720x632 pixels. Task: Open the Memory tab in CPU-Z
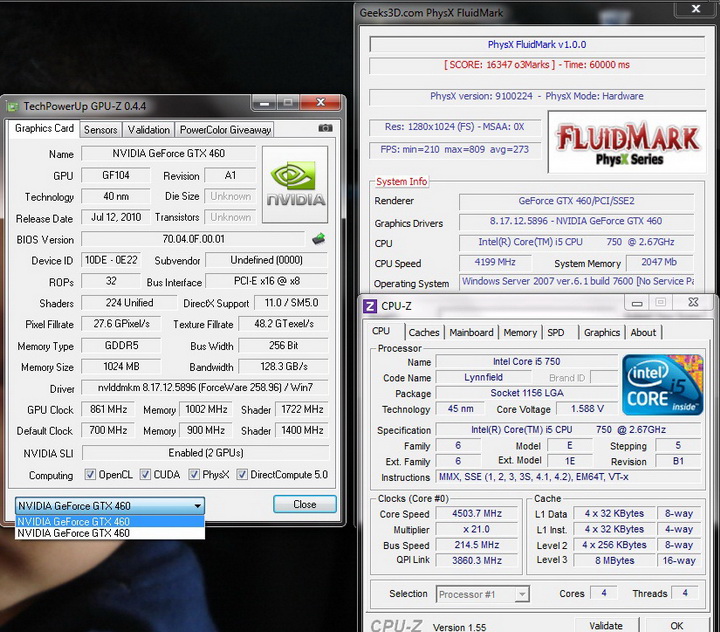point(520,333)
